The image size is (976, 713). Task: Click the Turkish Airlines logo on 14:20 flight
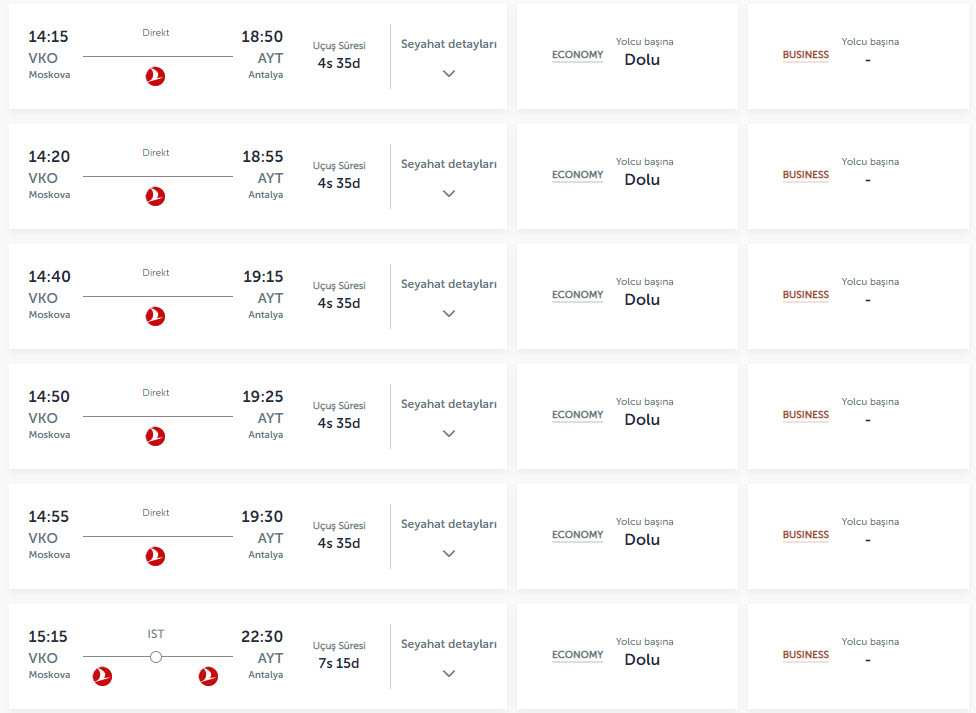click(155, 196)
